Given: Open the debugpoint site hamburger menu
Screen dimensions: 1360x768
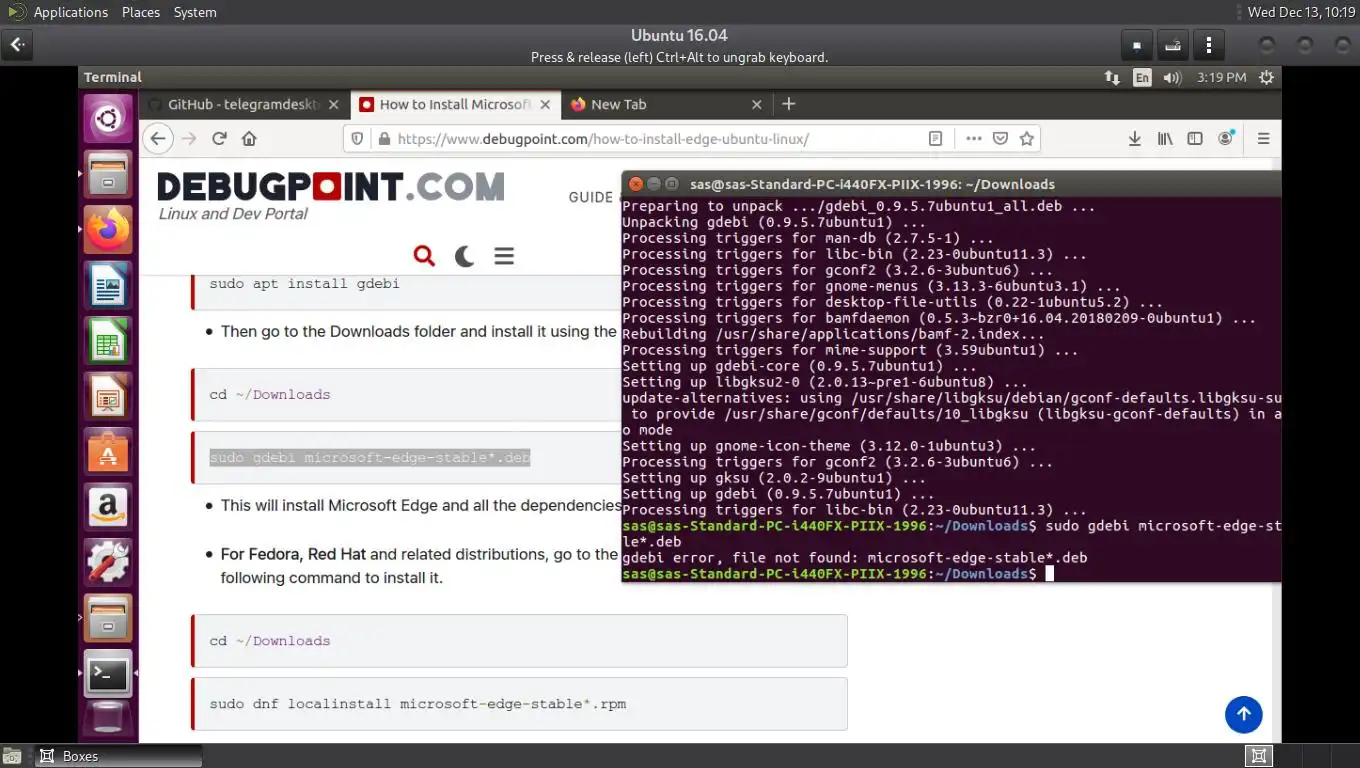Looking at the screenshot, I should 504,256.
